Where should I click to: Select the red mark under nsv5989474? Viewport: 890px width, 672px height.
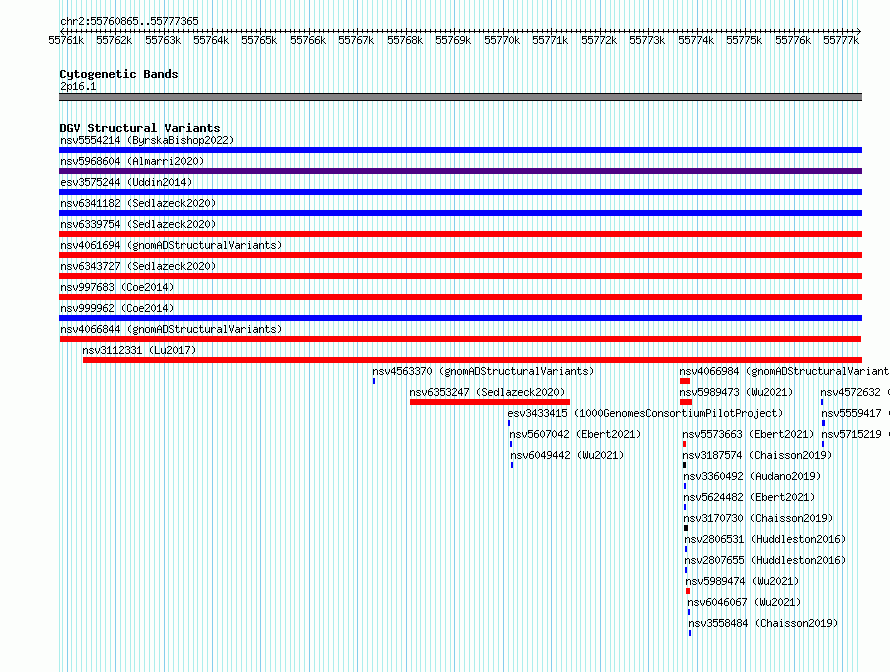coord(688,591)
